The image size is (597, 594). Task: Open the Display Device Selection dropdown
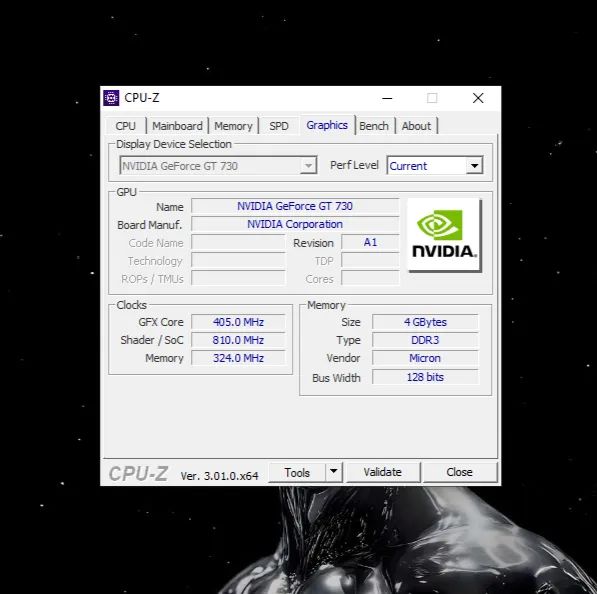[218, 166]
